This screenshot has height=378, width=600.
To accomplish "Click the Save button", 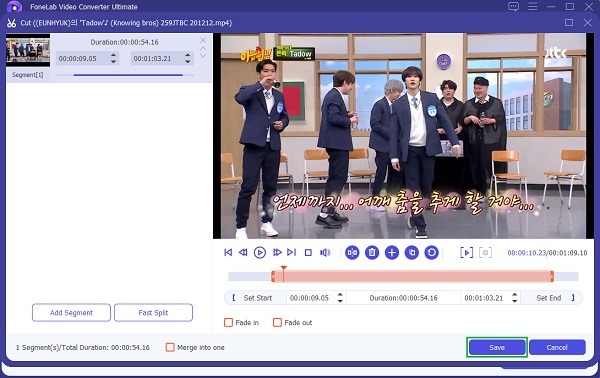I will pyautogui.click(x=497, y=347).
